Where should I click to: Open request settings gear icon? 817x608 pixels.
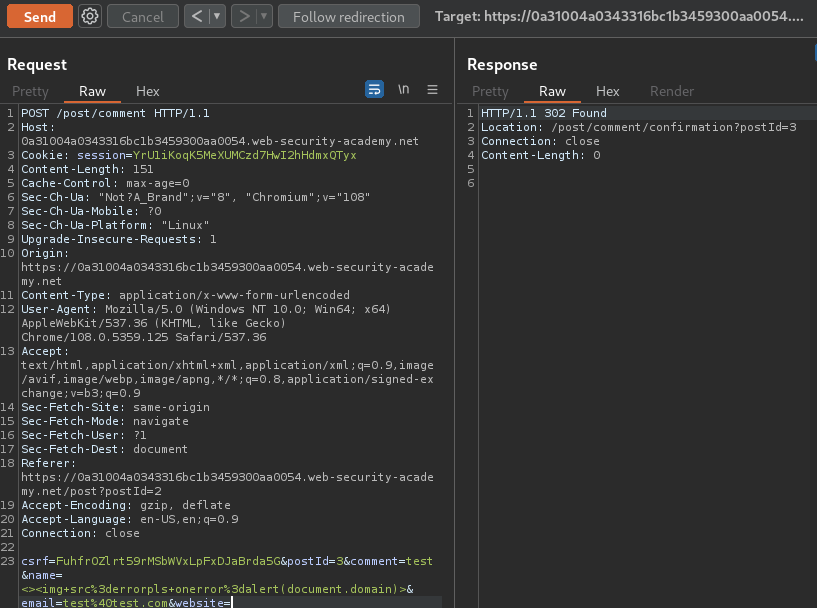(x=90, y=17)
